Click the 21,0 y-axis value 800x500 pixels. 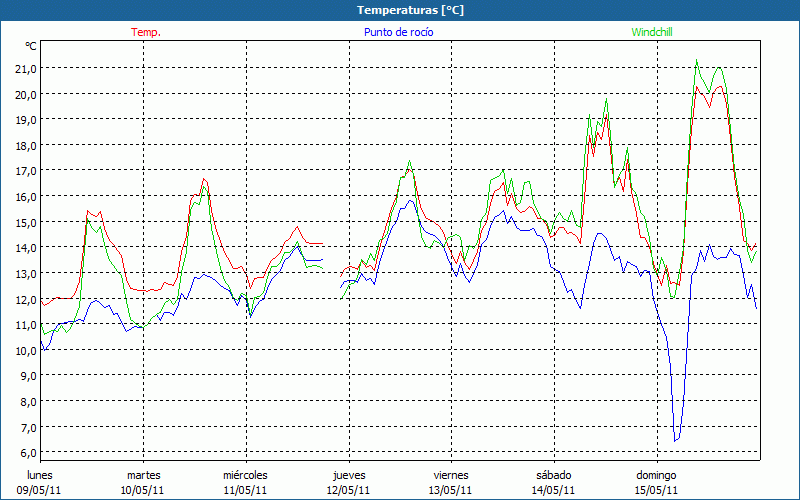pyautogui.click(x=24, y=68)
